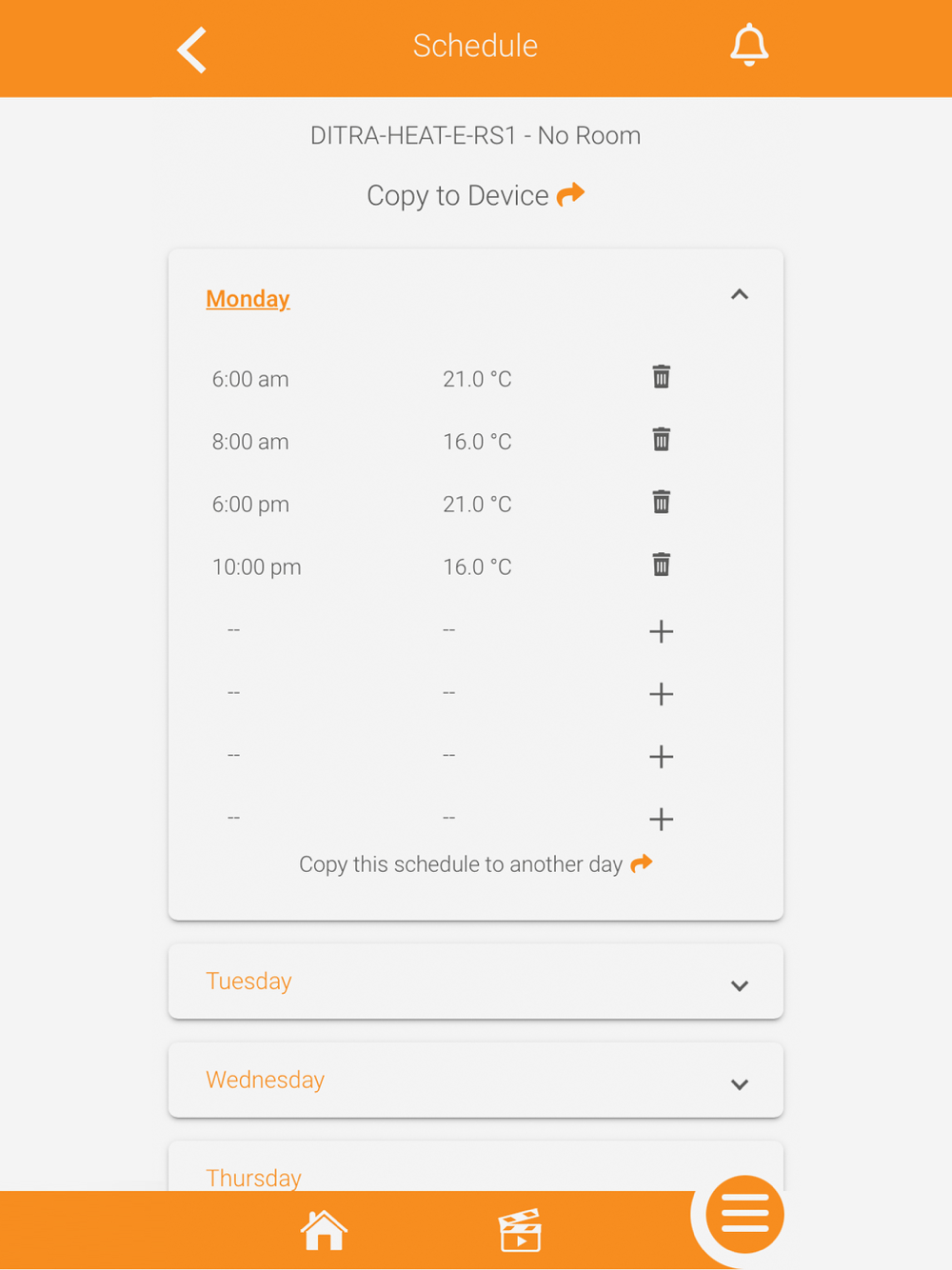Add a schedule entry using first plus icon
This screenshot has width=952, height=1270.
[662, 631]
